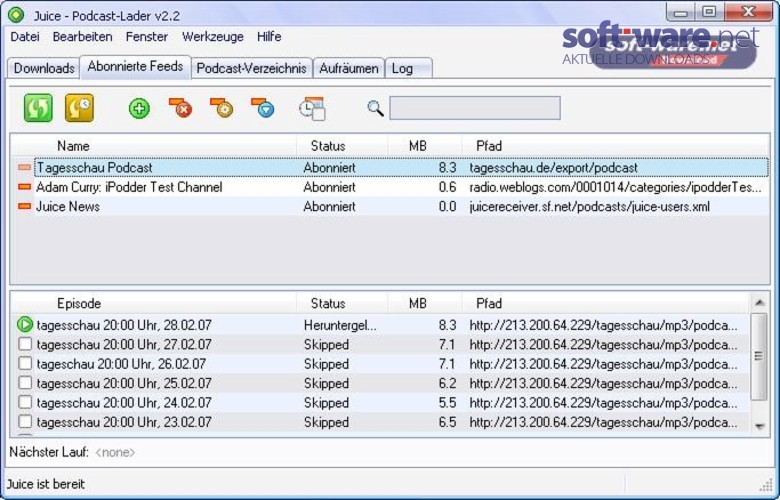Check the box for episode 25.02.07
Viewport: 780px width, 500px height.
click(25, 383)
